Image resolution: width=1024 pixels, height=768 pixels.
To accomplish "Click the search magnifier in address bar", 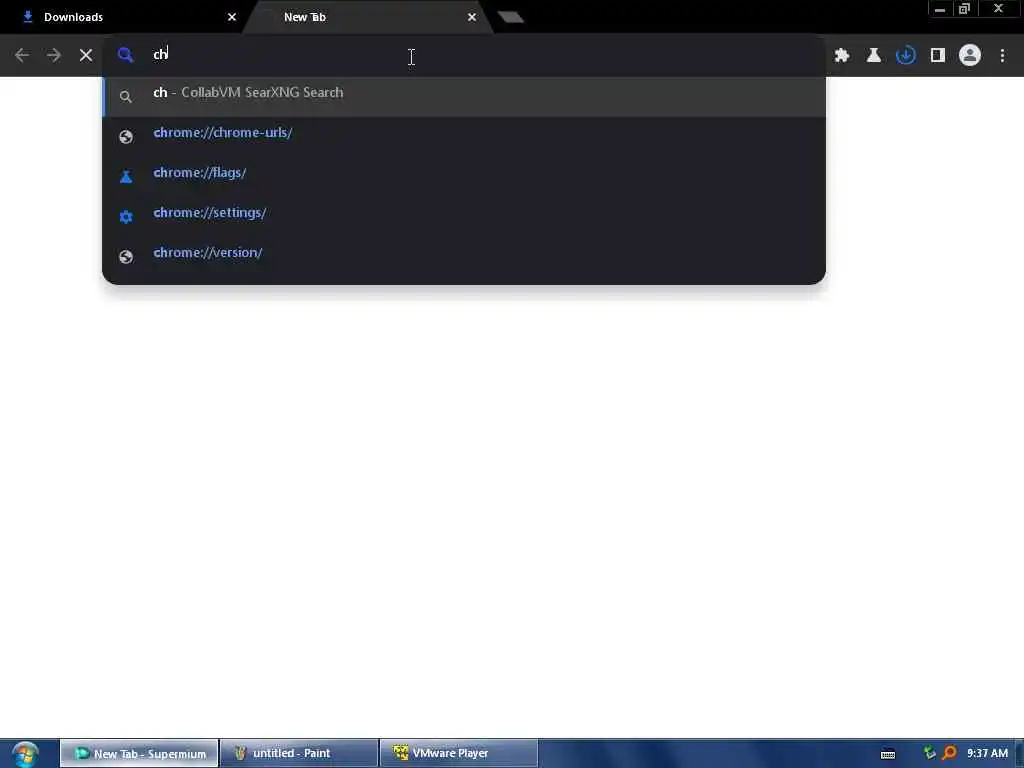I will click(x=125, y=55).
